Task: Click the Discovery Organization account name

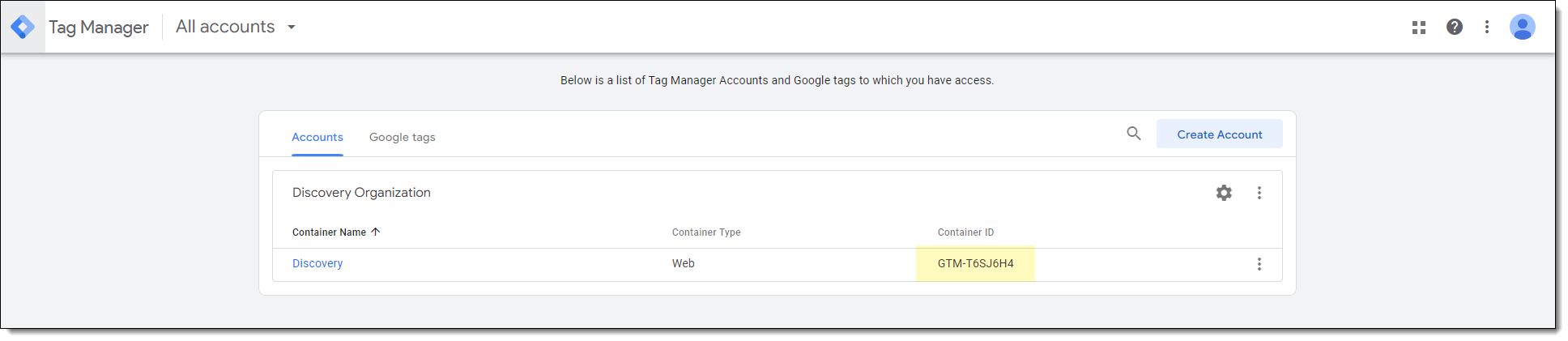Action: pos(361,193)
